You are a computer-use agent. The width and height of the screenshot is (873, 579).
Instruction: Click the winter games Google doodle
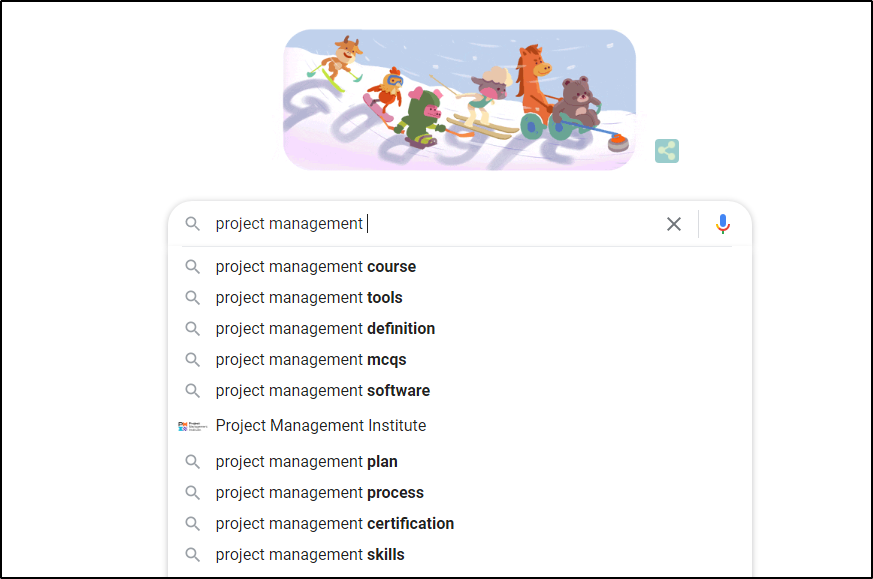(459, 100)
